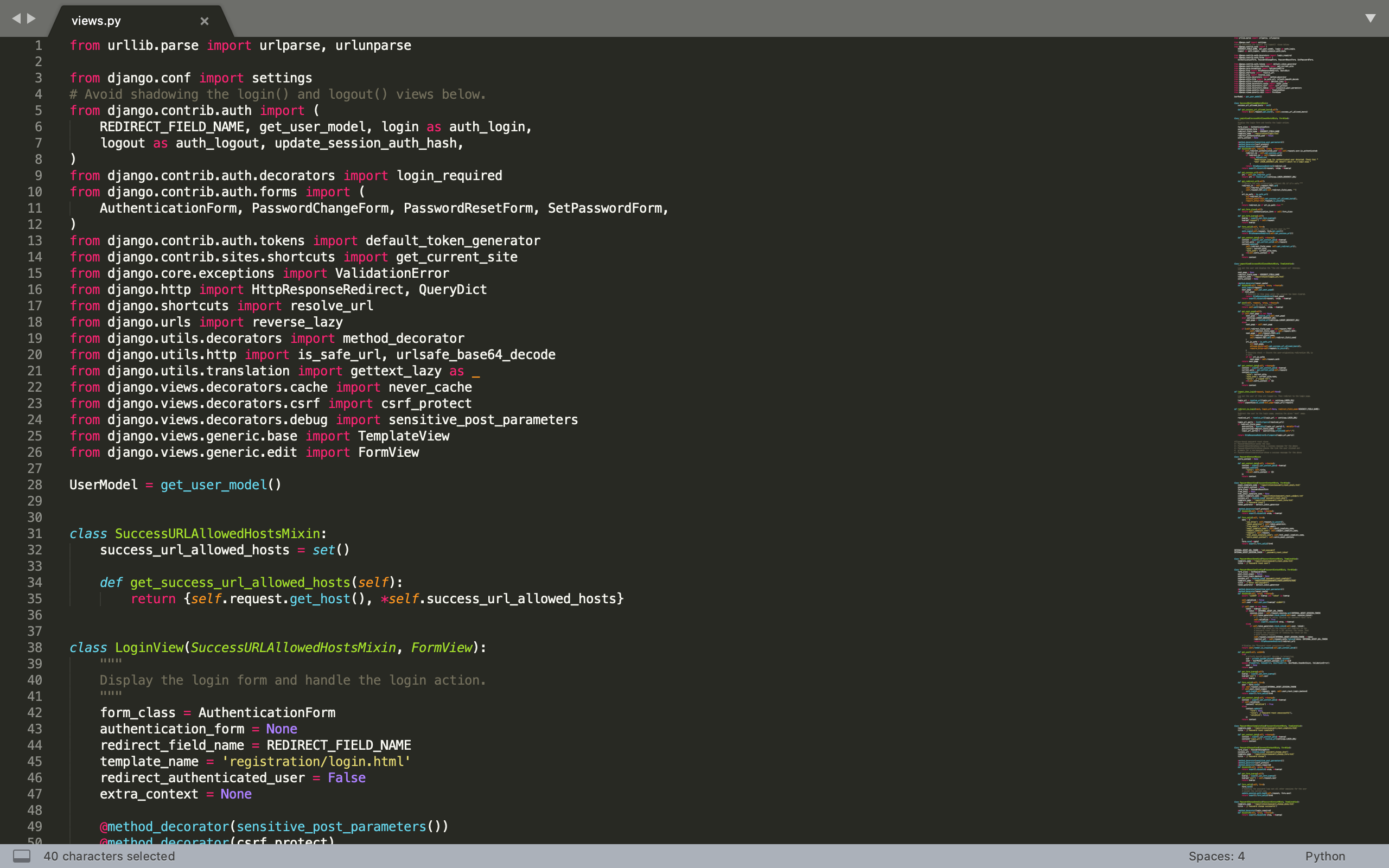This screenshot has height=868, width=1389.
Task: Select the views.py tab
Action: [97, 21]
